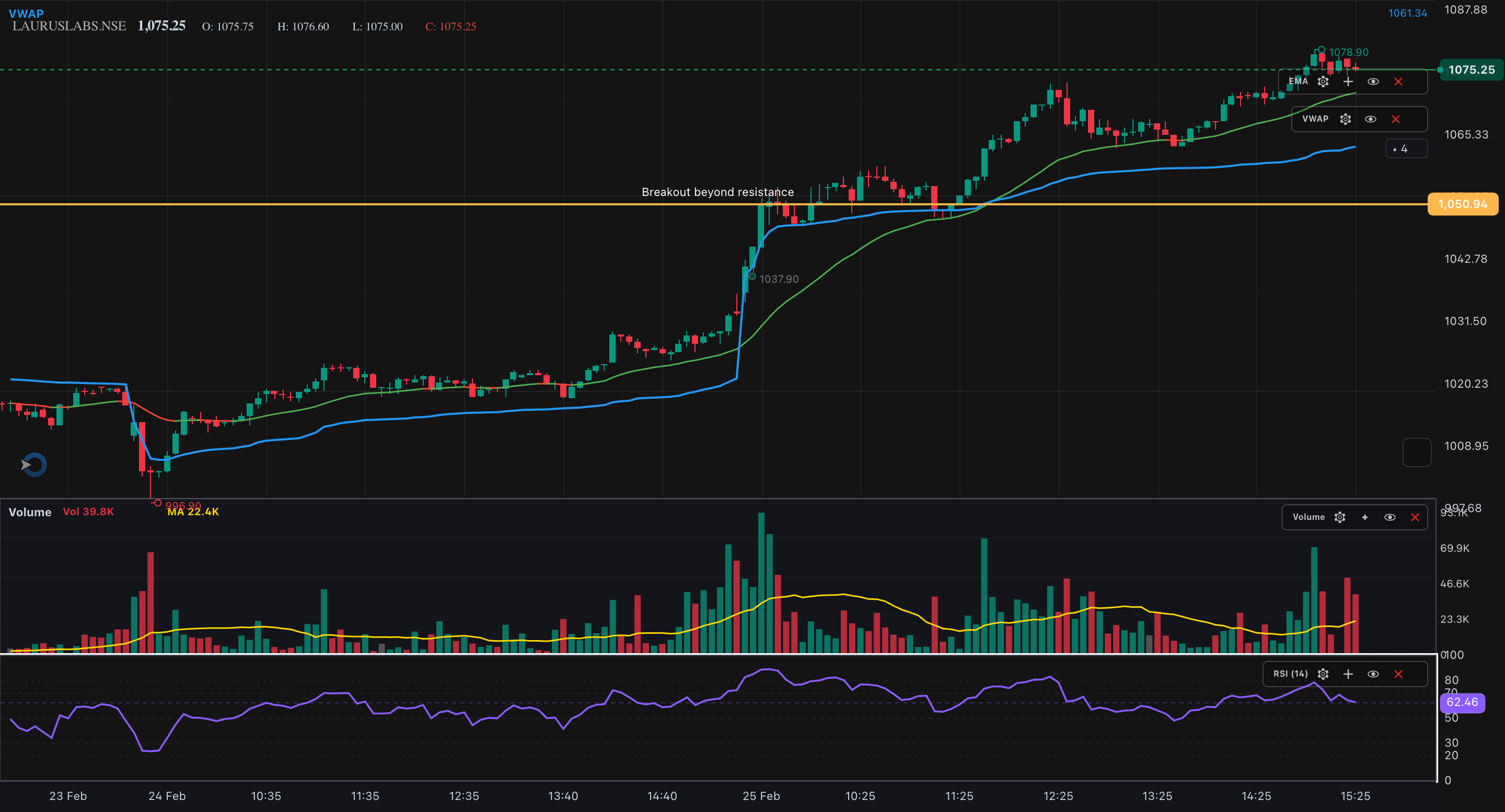Hide the Volume indicator with its eye icon
Screen dimensions: 1505x812
[x=1390, y=517]
